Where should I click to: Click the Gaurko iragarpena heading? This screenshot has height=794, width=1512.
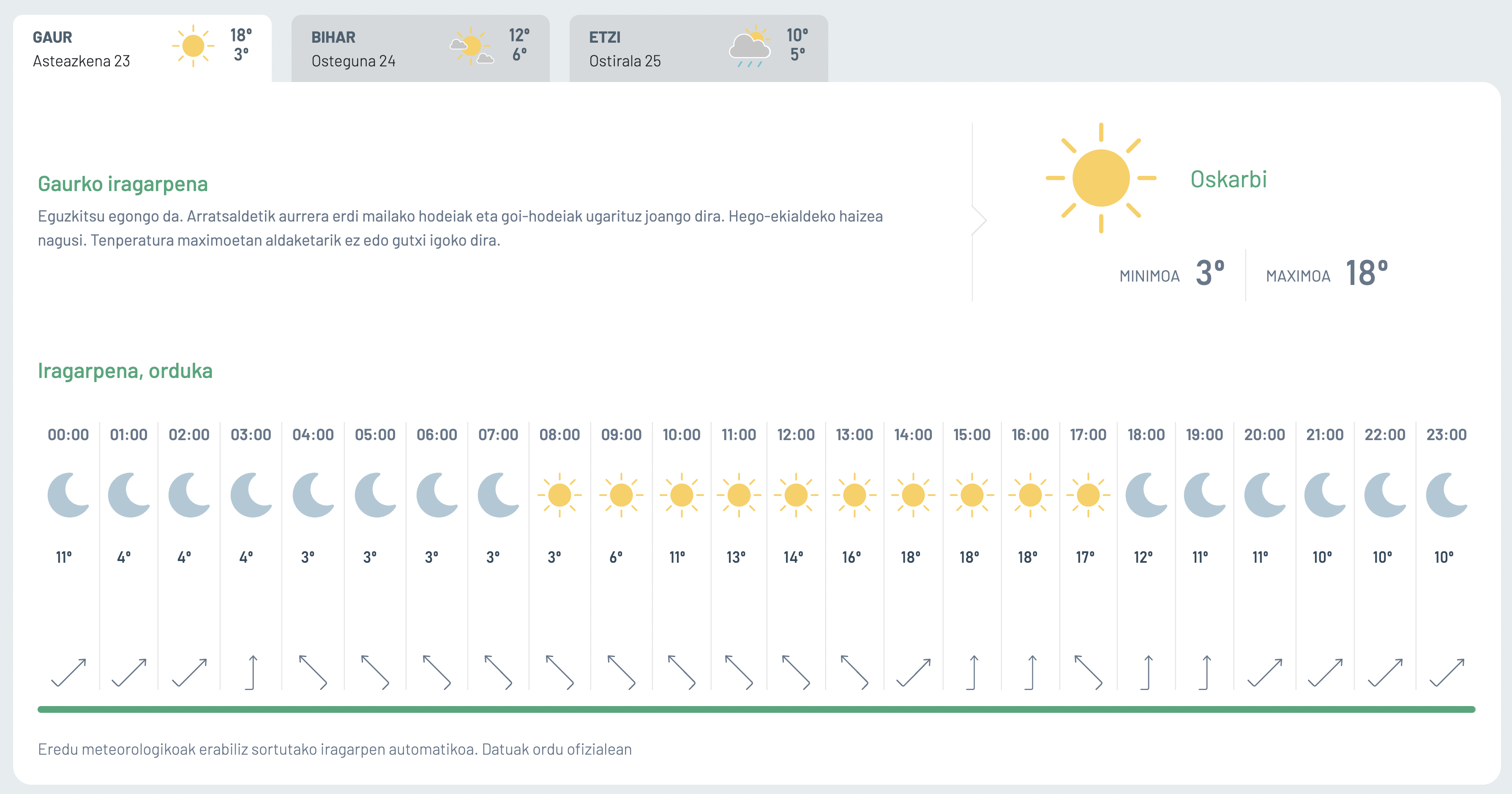point(123,184)
